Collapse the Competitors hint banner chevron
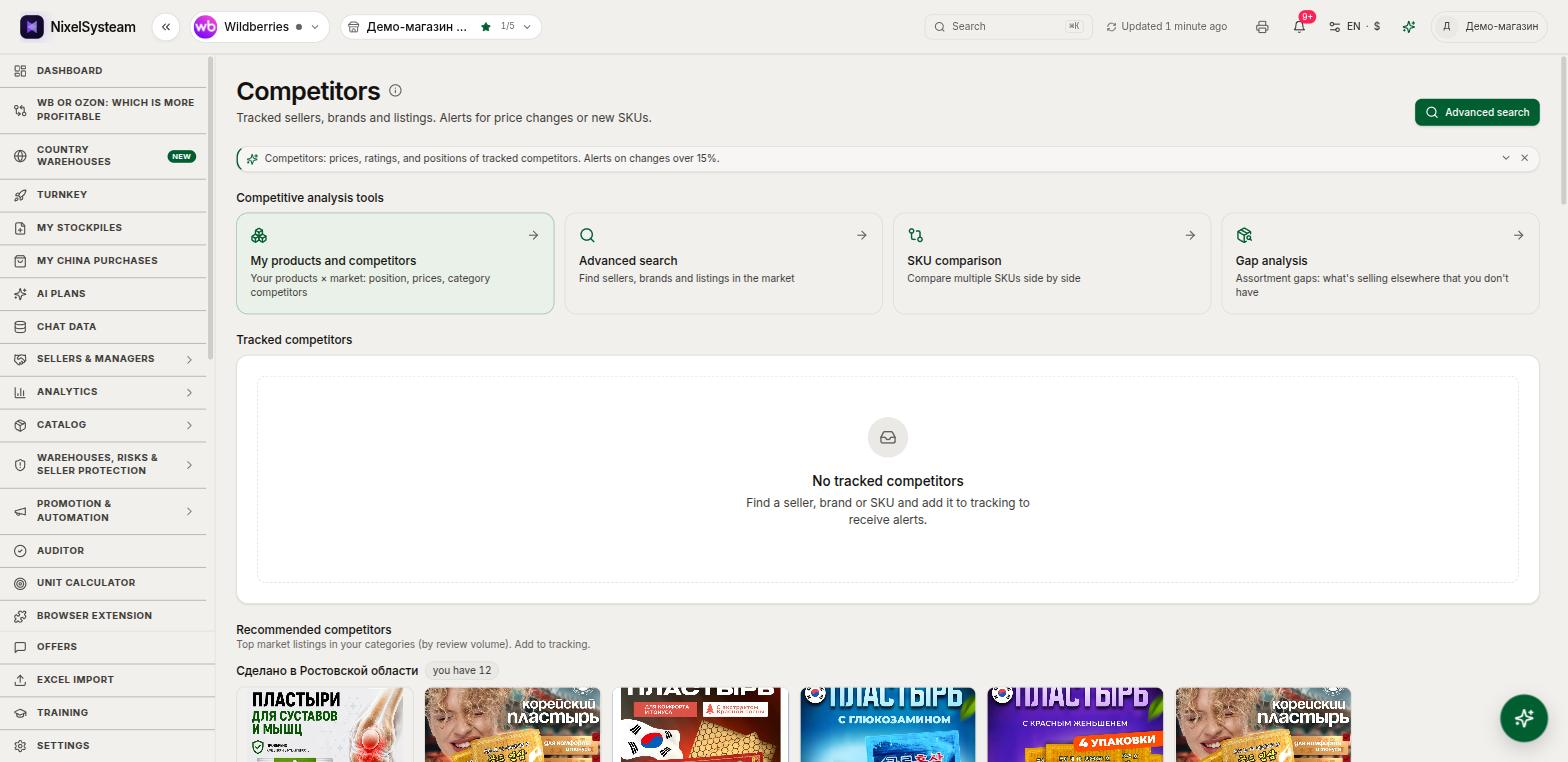The height and width of the screenshot is (762, 1568). tap(1506, 158)
